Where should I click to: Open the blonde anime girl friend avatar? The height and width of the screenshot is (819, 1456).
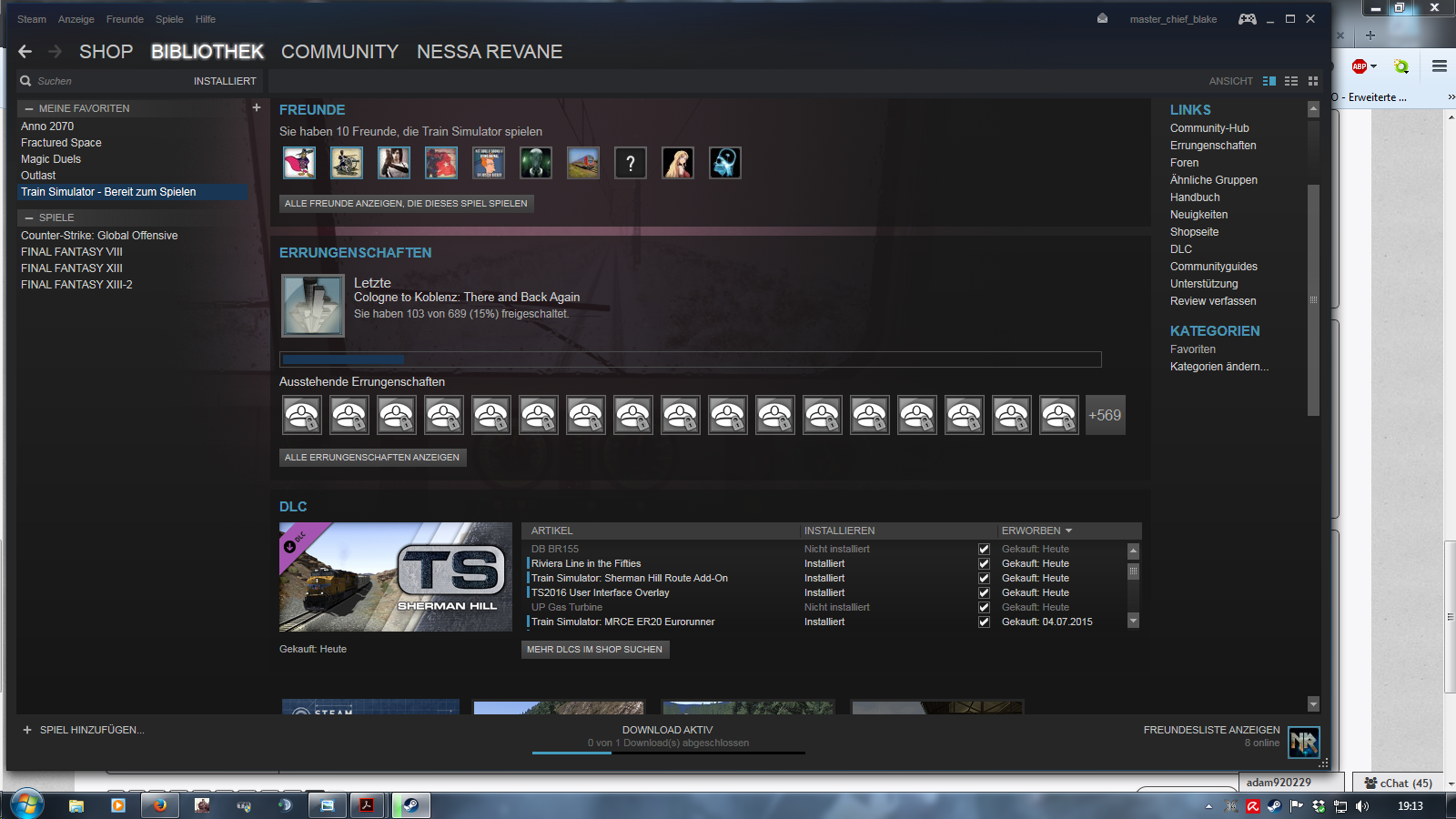(678, 163)
